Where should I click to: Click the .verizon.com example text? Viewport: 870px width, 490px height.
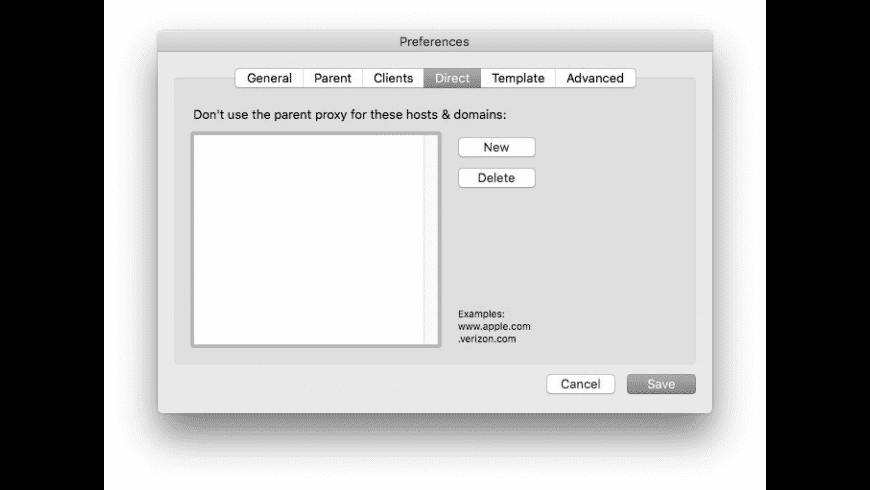point(487,339)
